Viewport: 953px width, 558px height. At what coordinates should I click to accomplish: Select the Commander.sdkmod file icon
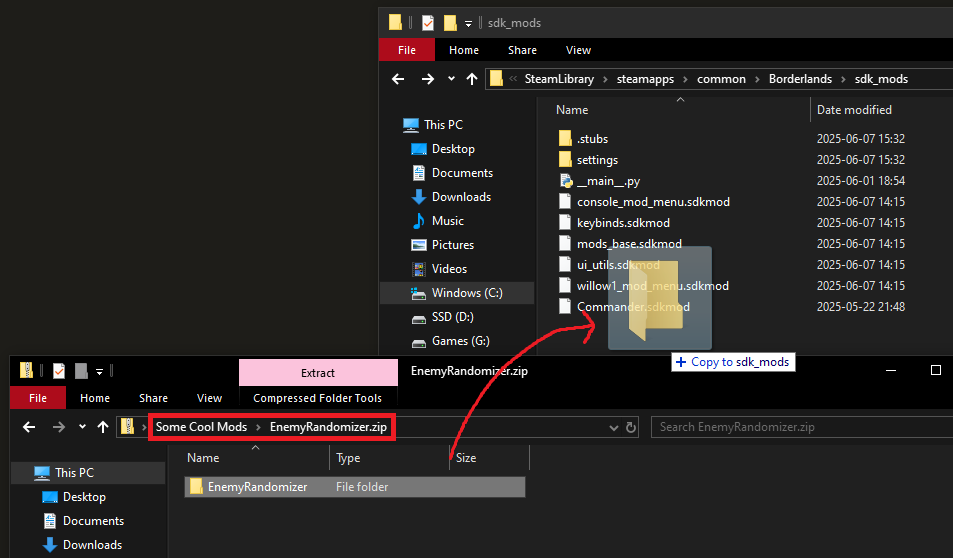[x=565, y=306]
